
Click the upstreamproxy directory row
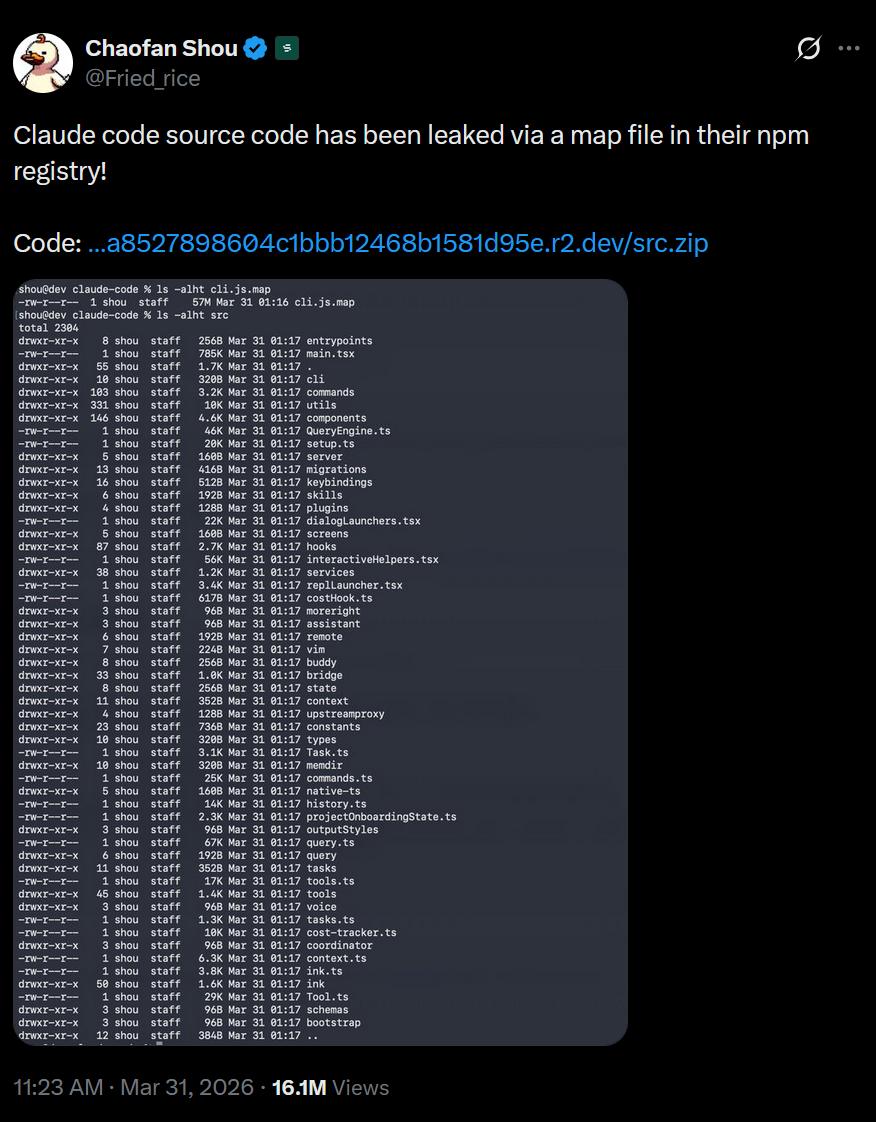[x=202, y=714]
